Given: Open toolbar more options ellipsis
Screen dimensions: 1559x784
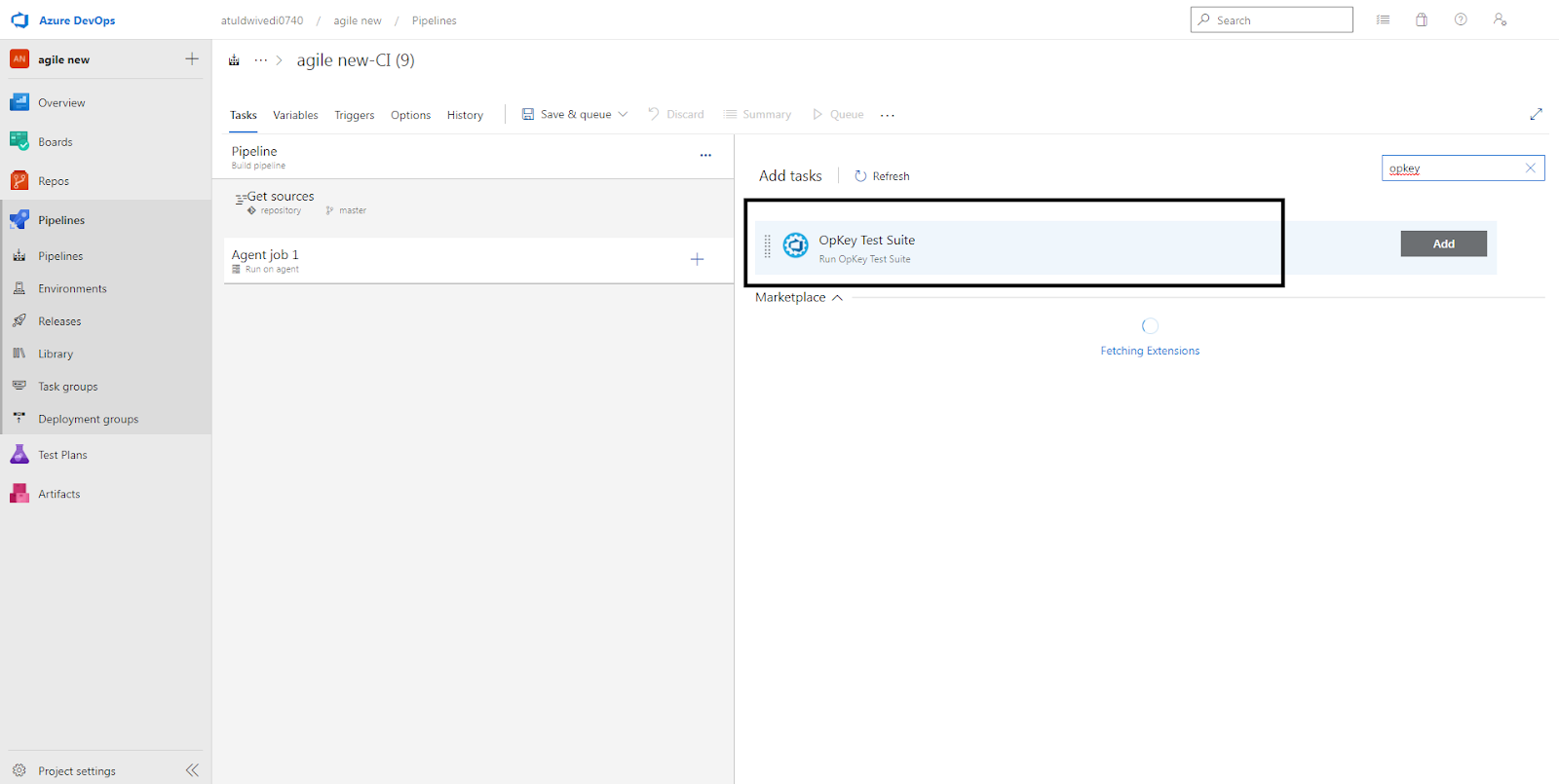Looking at the screenshot, I should pyautogui.click(x=887, y=115).
